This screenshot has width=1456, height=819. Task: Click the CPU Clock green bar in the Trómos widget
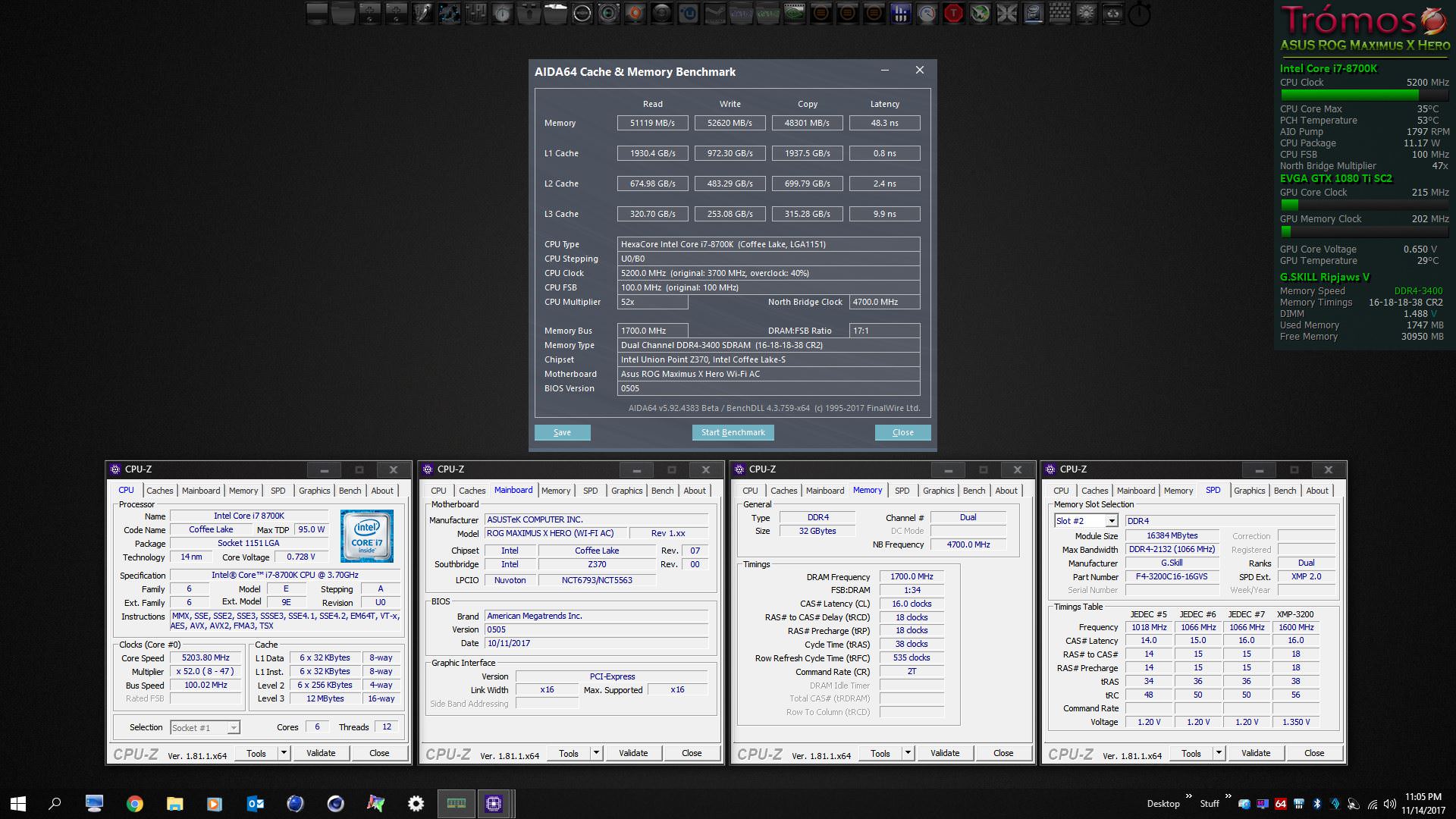1364,95
